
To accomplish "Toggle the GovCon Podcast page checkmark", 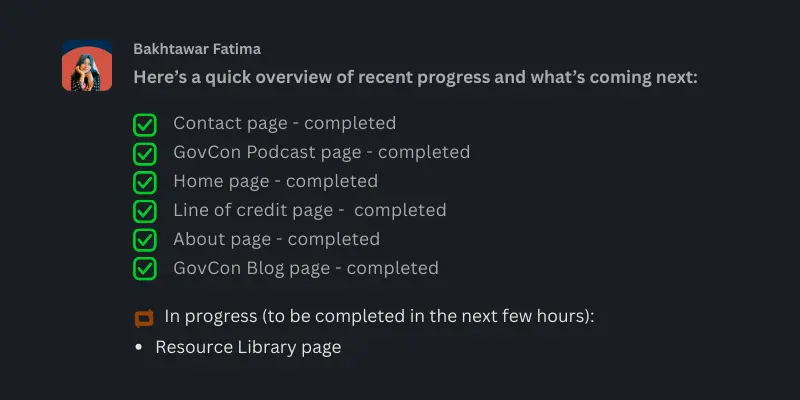I will pos(145,154).
